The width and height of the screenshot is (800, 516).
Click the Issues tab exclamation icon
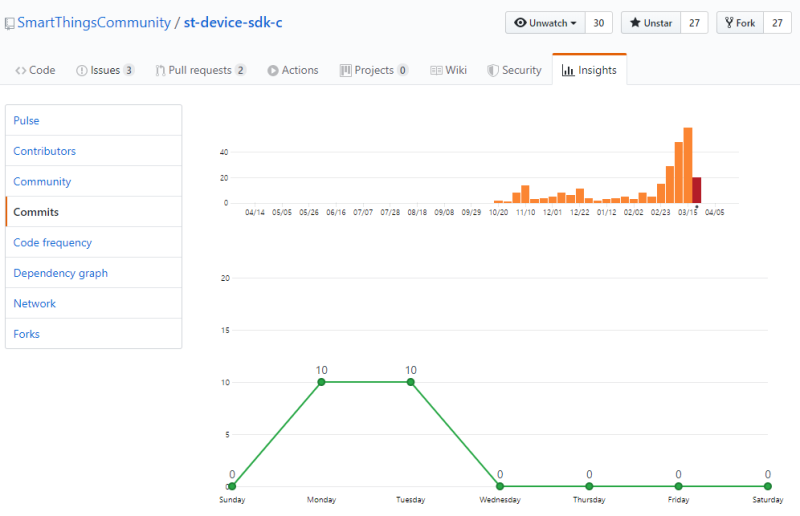[82, 70]
